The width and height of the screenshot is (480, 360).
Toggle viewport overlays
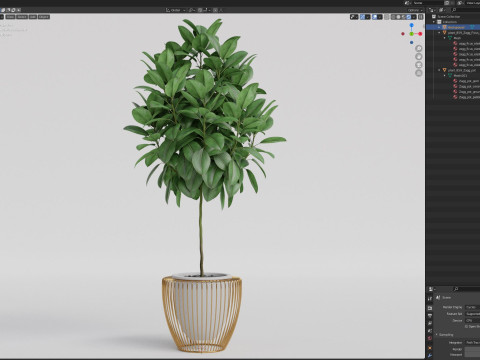click(375, 17)
